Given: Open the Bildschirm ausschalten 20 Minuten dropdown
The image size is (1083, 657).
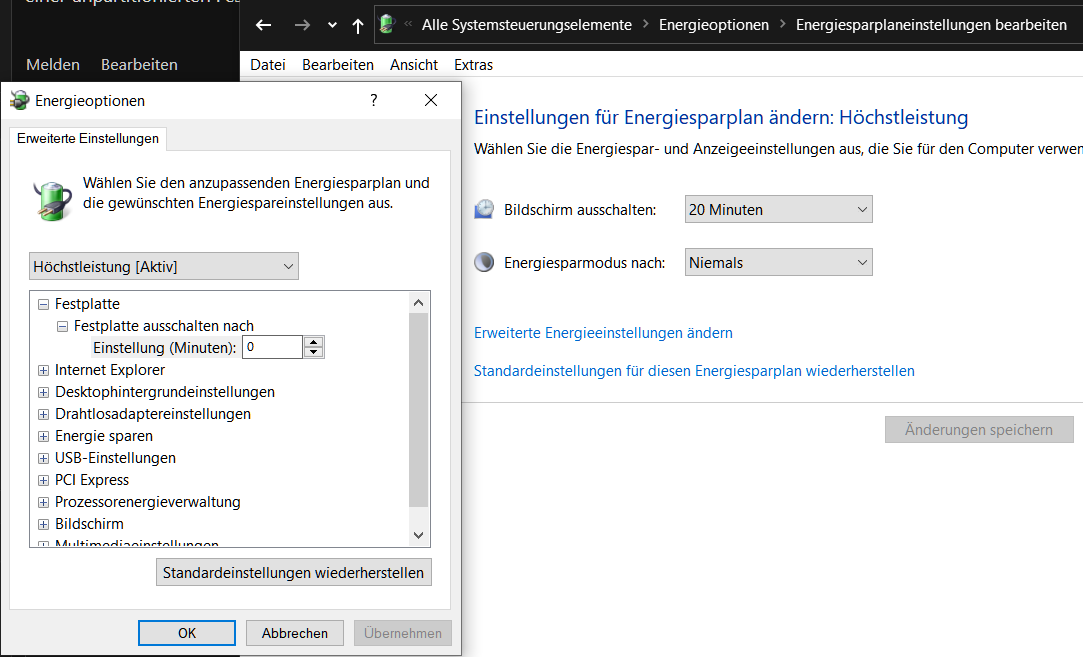Looking at the screenshot, I should tap(778, 209).
